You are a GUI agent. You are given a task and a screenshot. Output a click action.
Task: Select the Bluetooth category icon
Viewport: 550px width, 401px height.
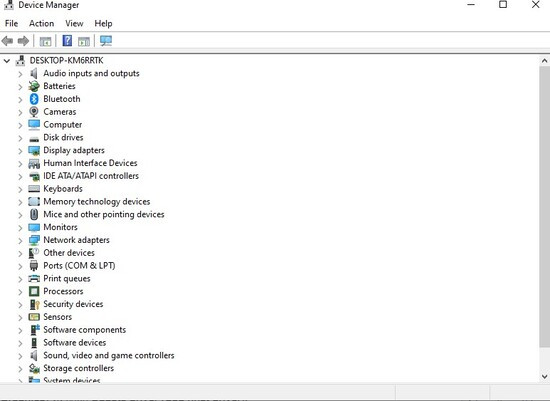(34, 99)
